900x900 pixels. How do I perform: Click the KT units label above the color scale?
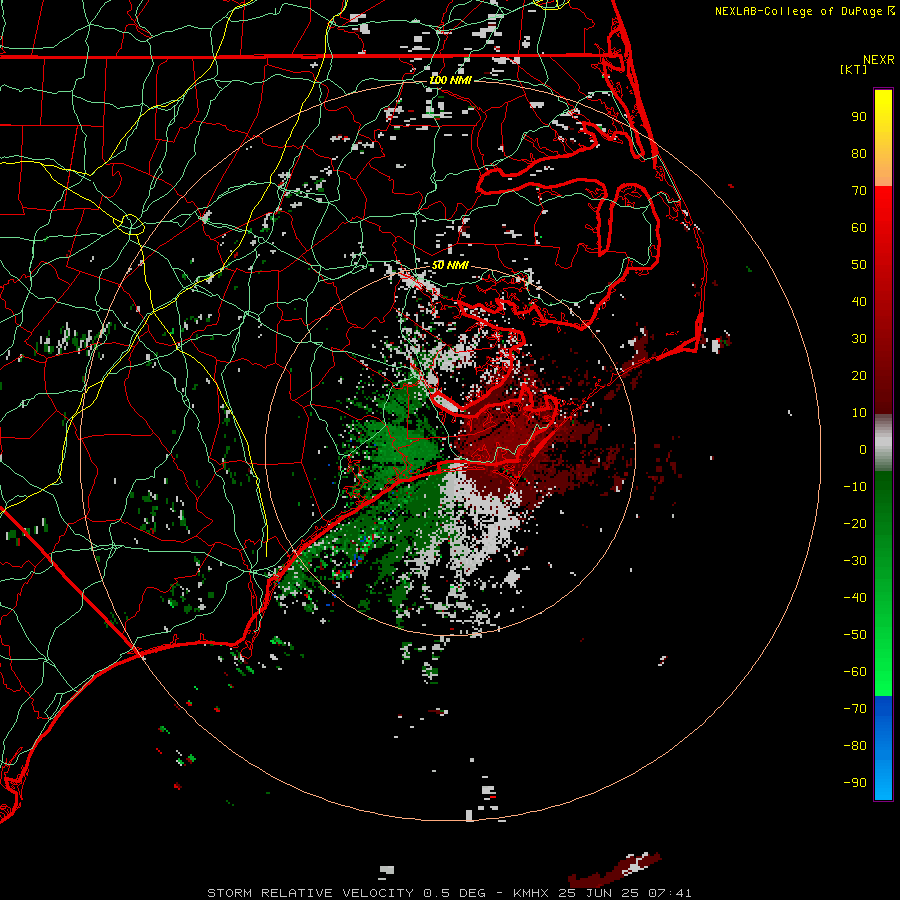854,69
